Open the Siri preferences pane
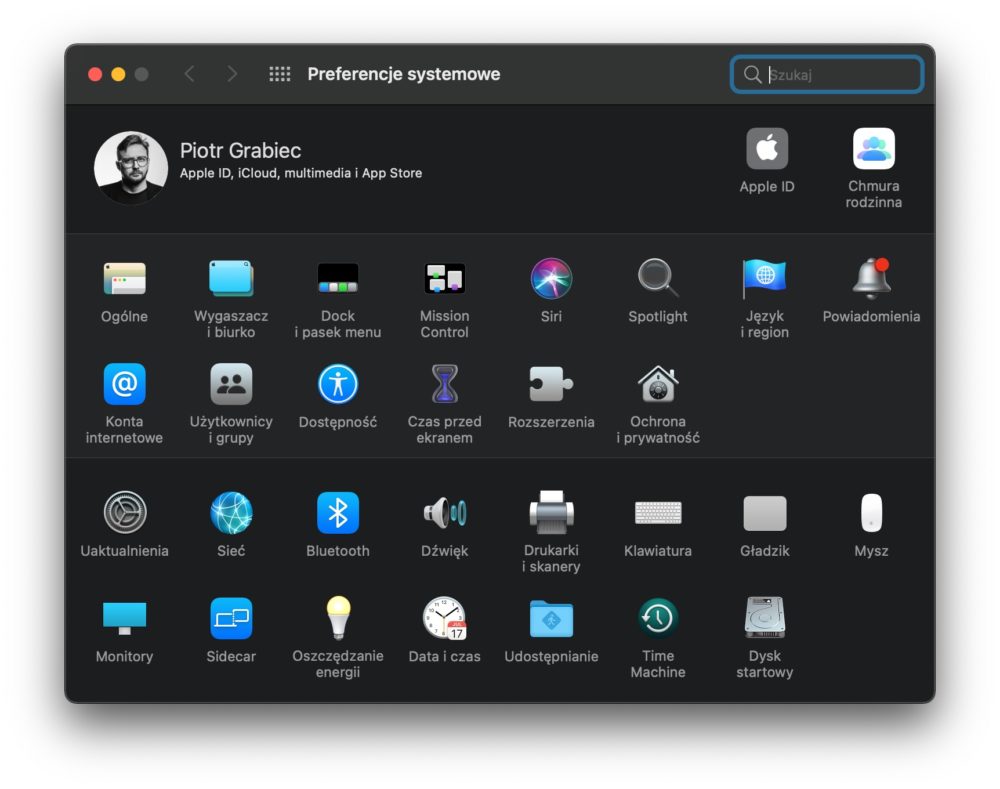1000x789 pixels. click(x=551, y=279)
